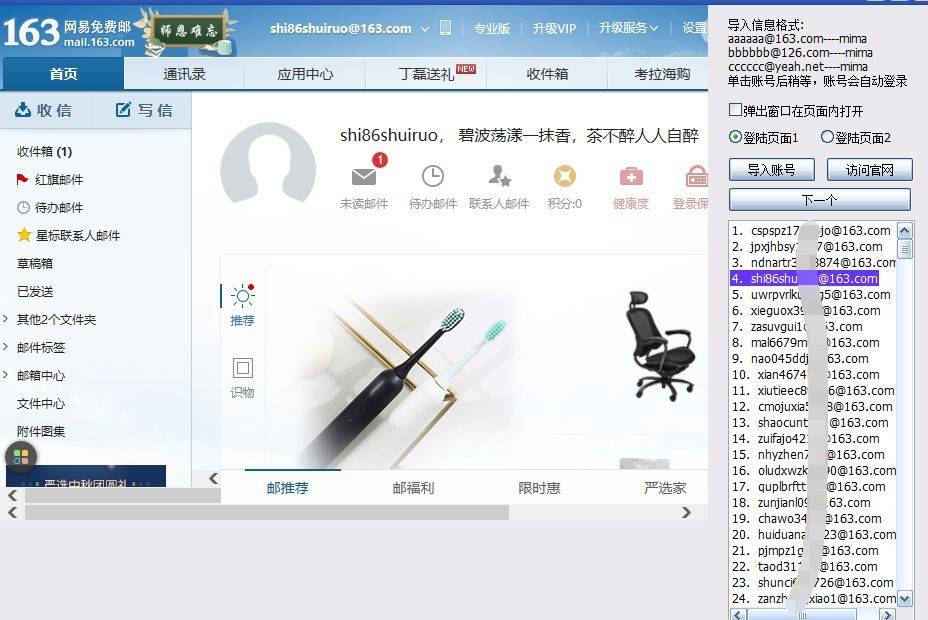Select account 22 taod31 in list
Viewport: 928px width, 620px height.
(x=807, y=566)
